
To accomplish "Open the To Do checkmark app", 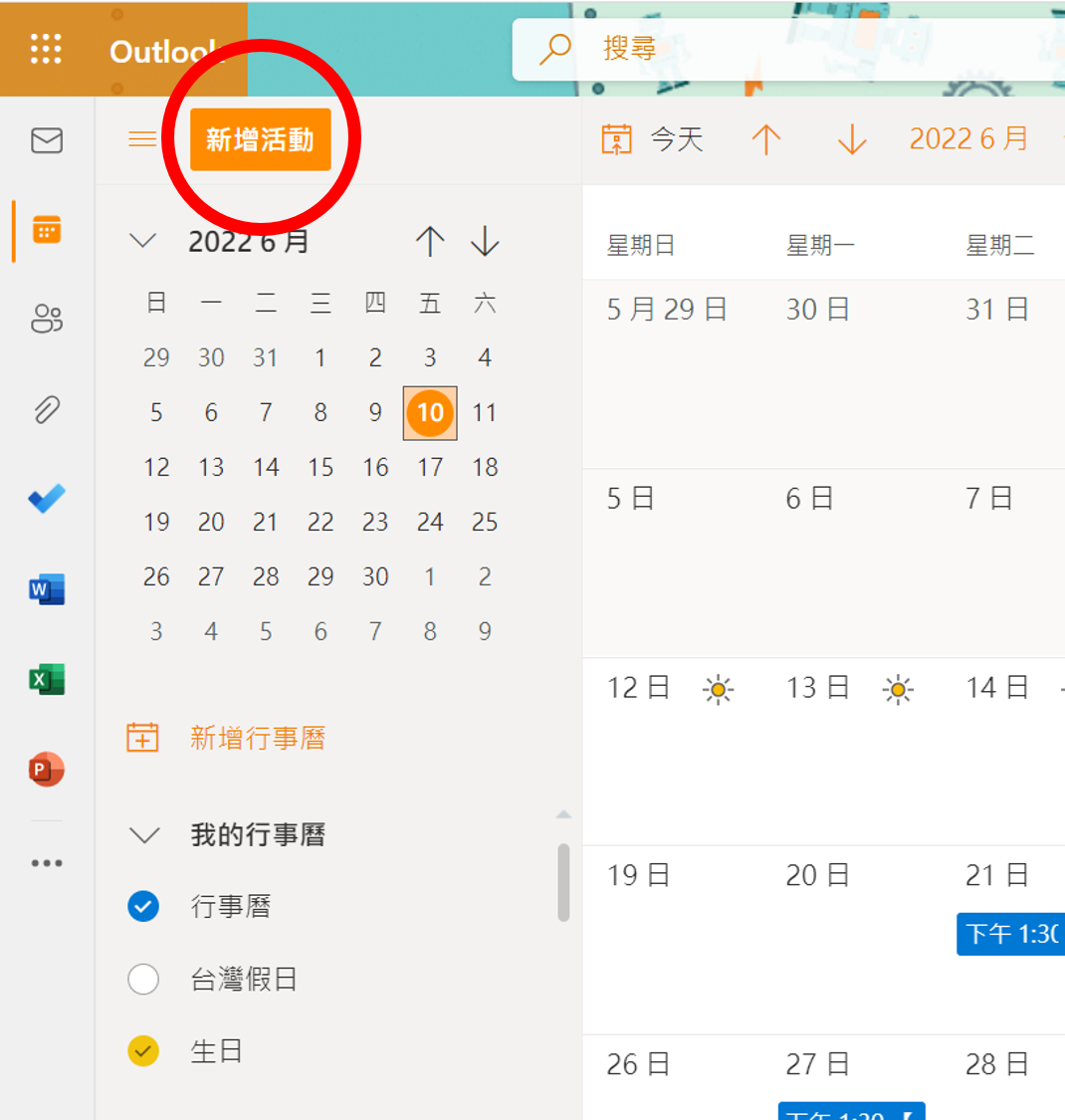I will click(47, 499).
